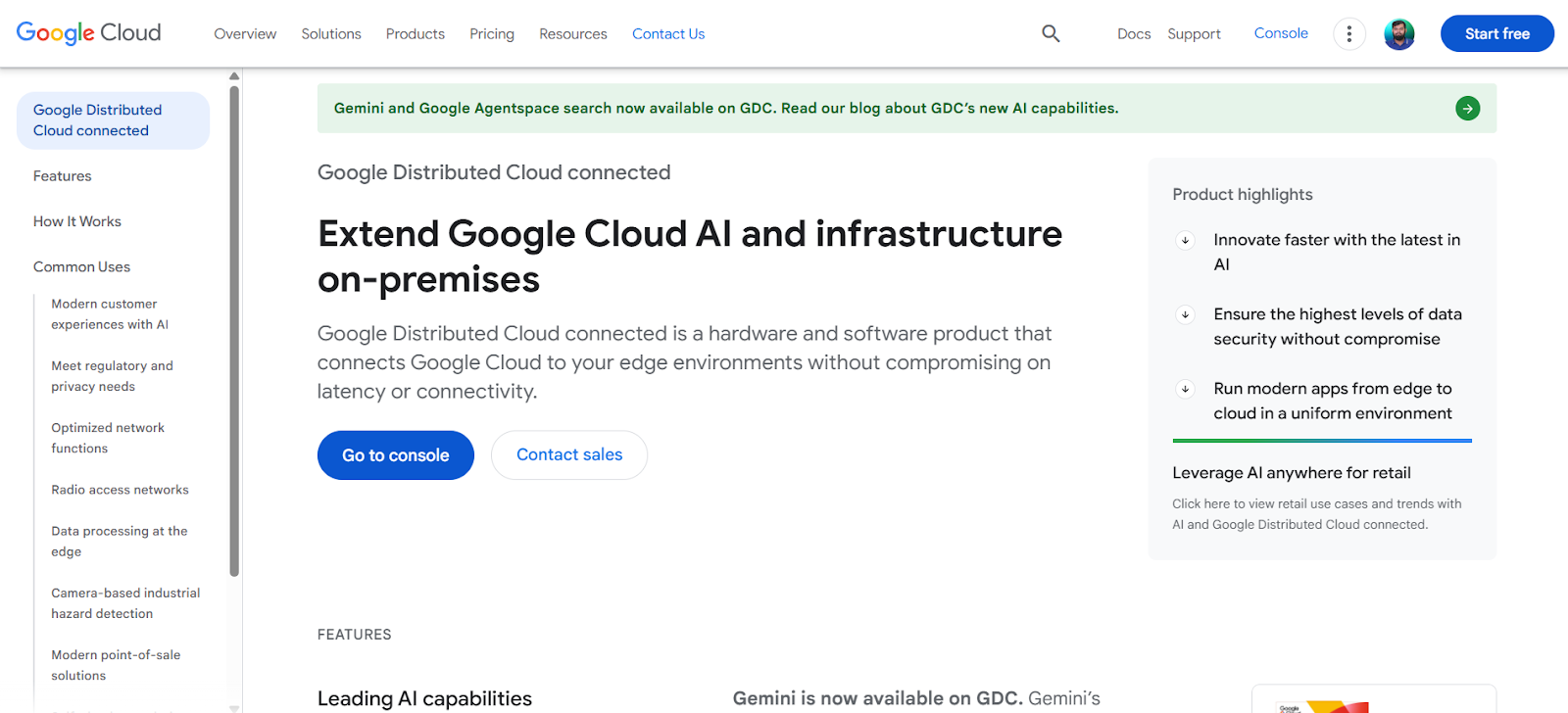1568x713 pixels.
Task: Select 'Radio access networks' in sidebar
Action: pyautogui.click(x=120, y=490)
